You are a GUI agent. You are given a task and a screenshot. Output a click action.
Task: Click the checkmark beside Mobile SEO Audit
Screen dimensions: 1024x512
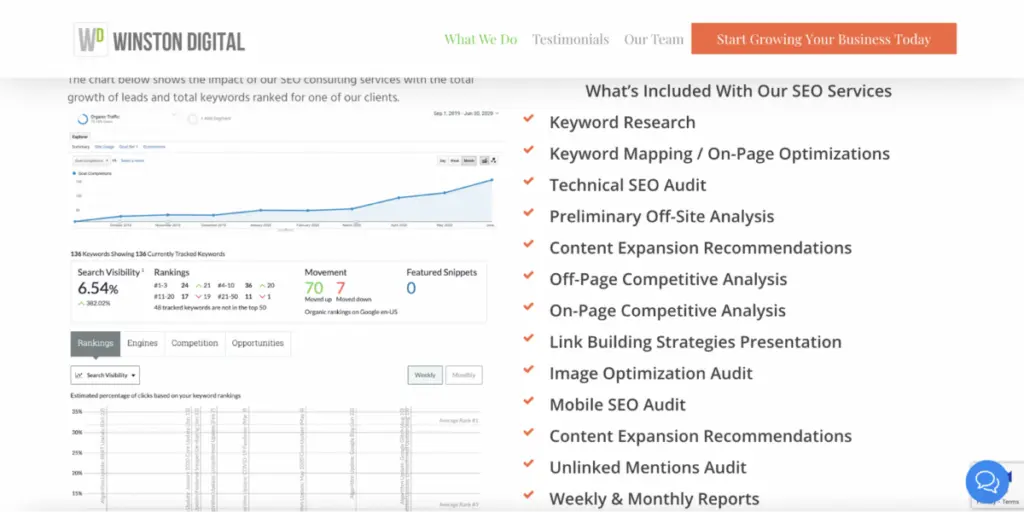[x=529, y=404]
